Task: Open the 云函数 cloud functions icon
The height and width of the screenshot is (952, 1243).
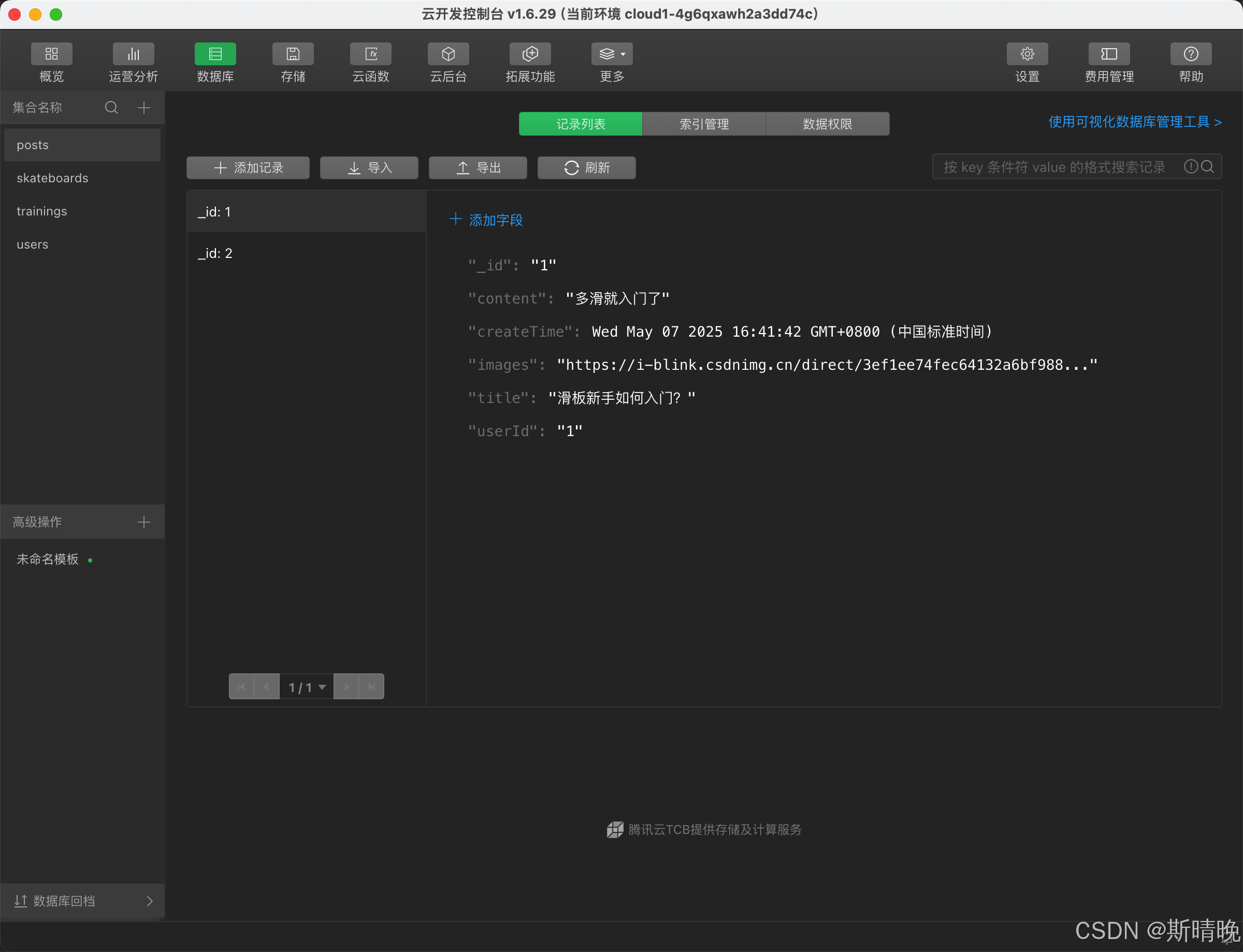Action: click(x=370, y=54)
